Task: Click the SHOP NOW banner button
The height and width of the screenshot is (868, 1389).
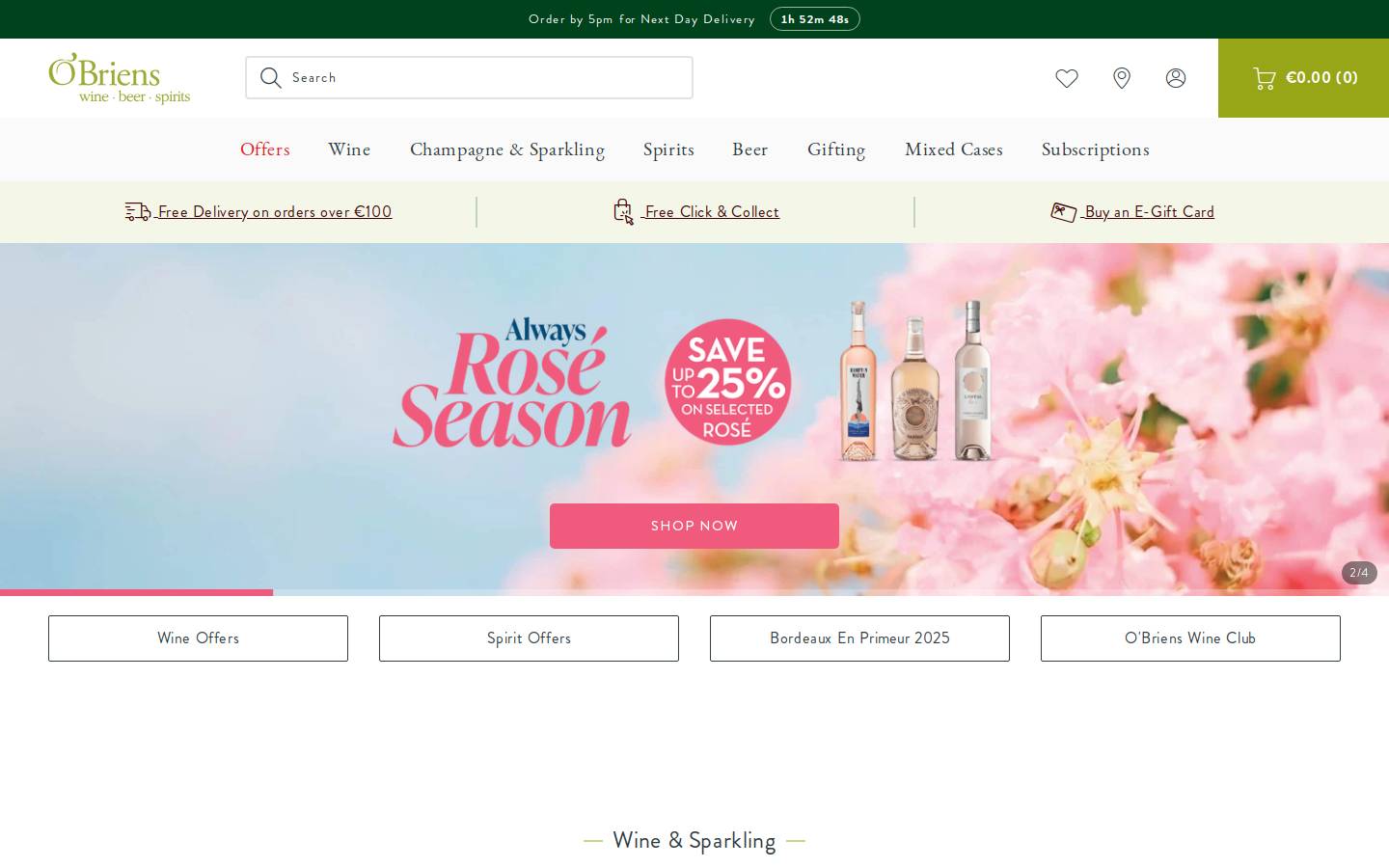Action: click(694, 526)
